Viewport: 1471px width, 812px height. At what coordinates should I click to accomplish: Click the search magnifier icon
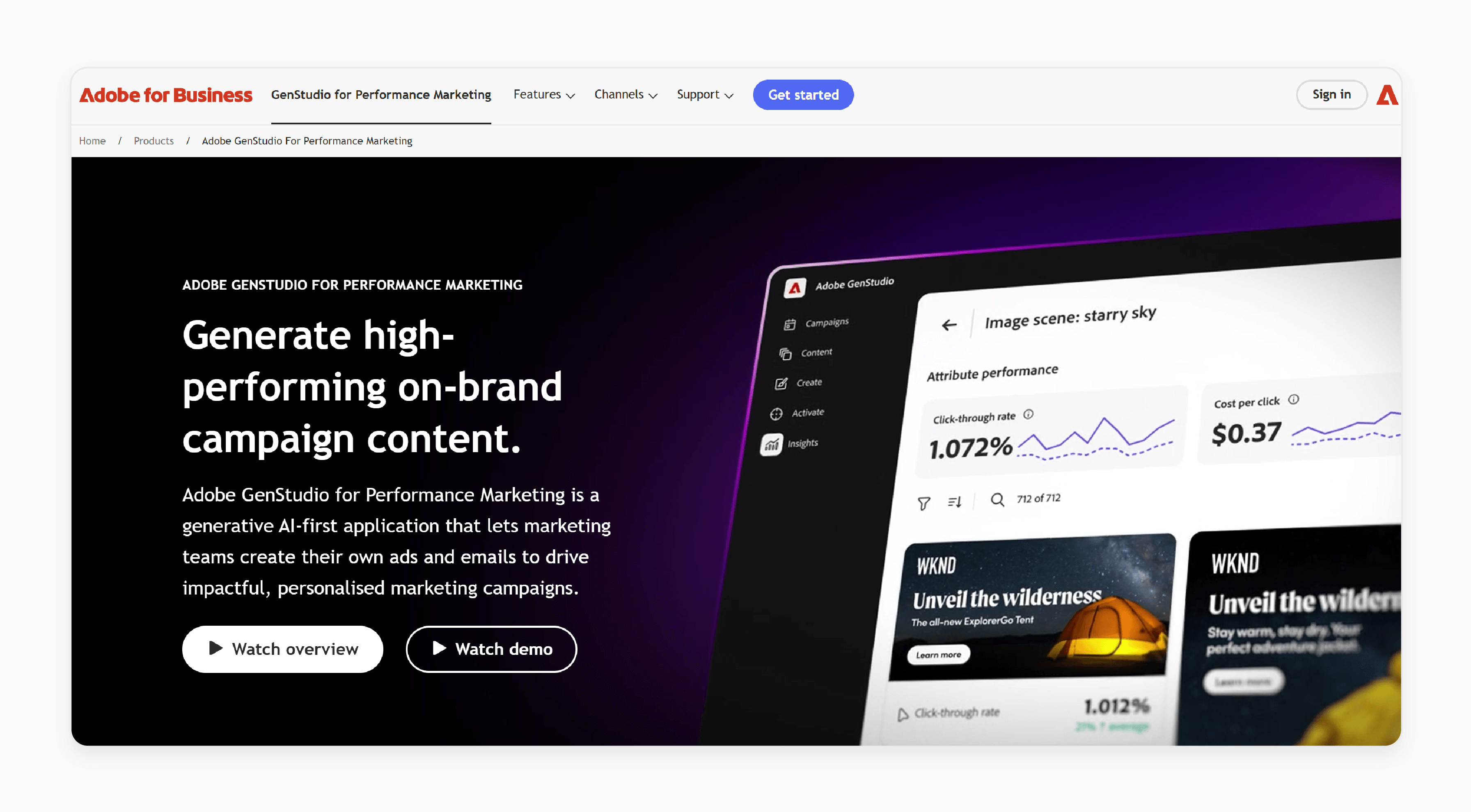[997, 500]
